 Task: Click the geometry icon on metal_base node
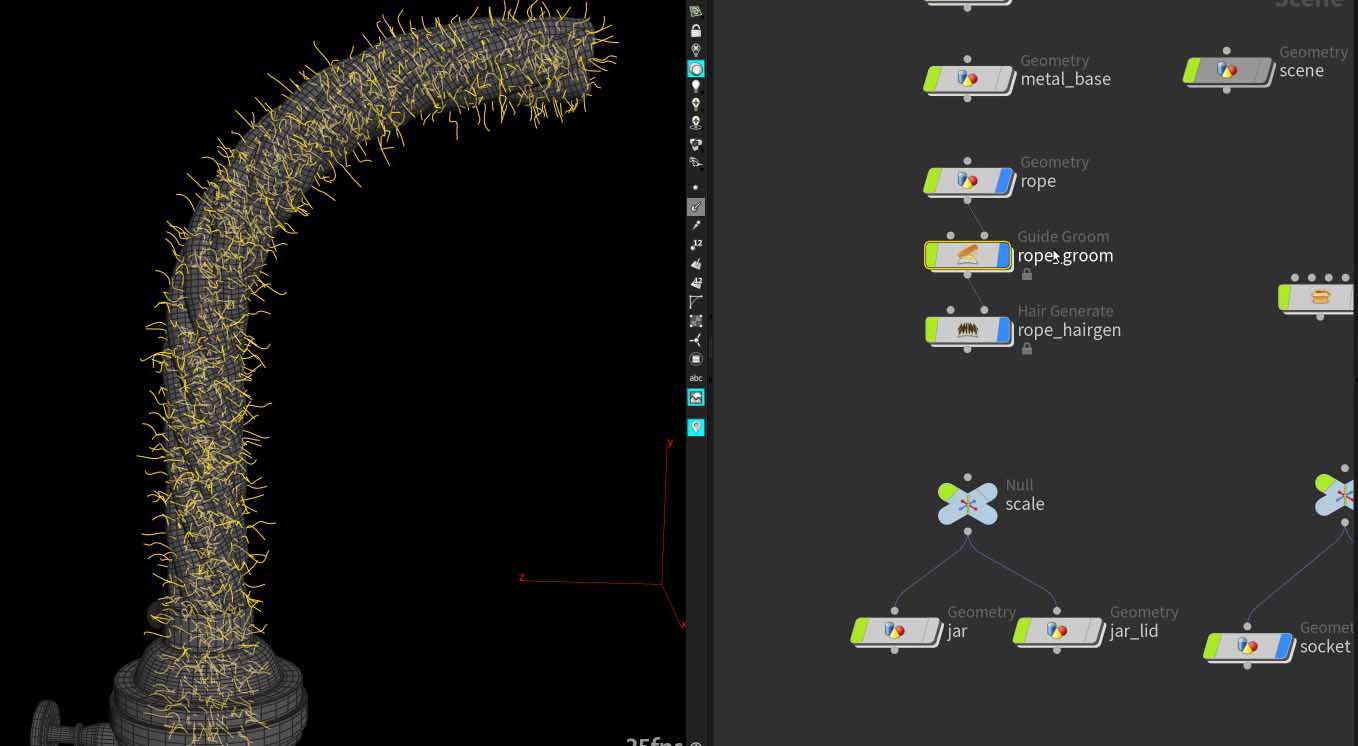(x=967, y=79)
